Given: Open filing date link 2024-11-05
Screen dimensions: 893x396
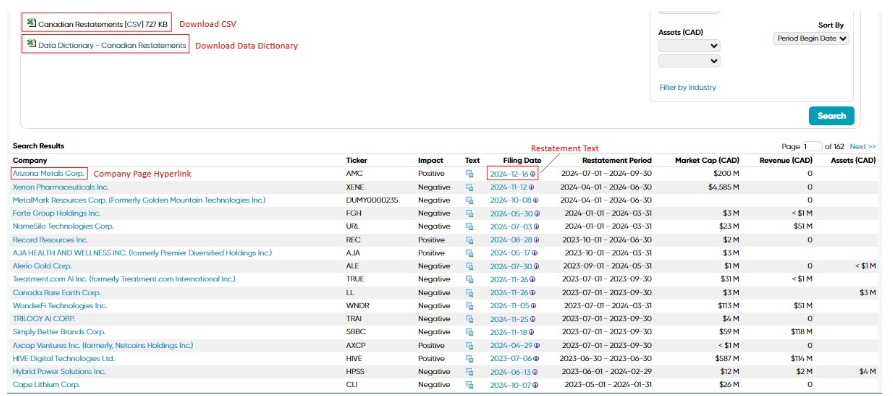Looking at the screenshot, I should tap(511, 305).
